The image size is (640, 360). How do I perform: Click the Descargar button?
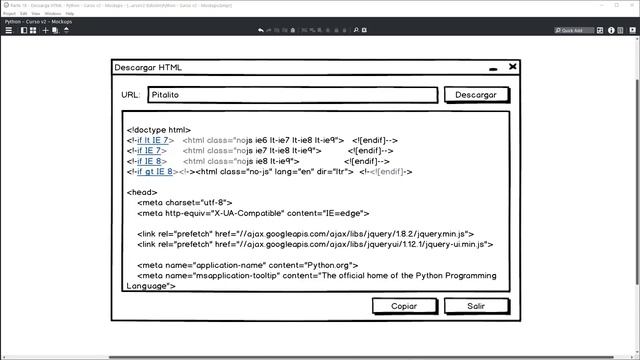click(476, 95)
